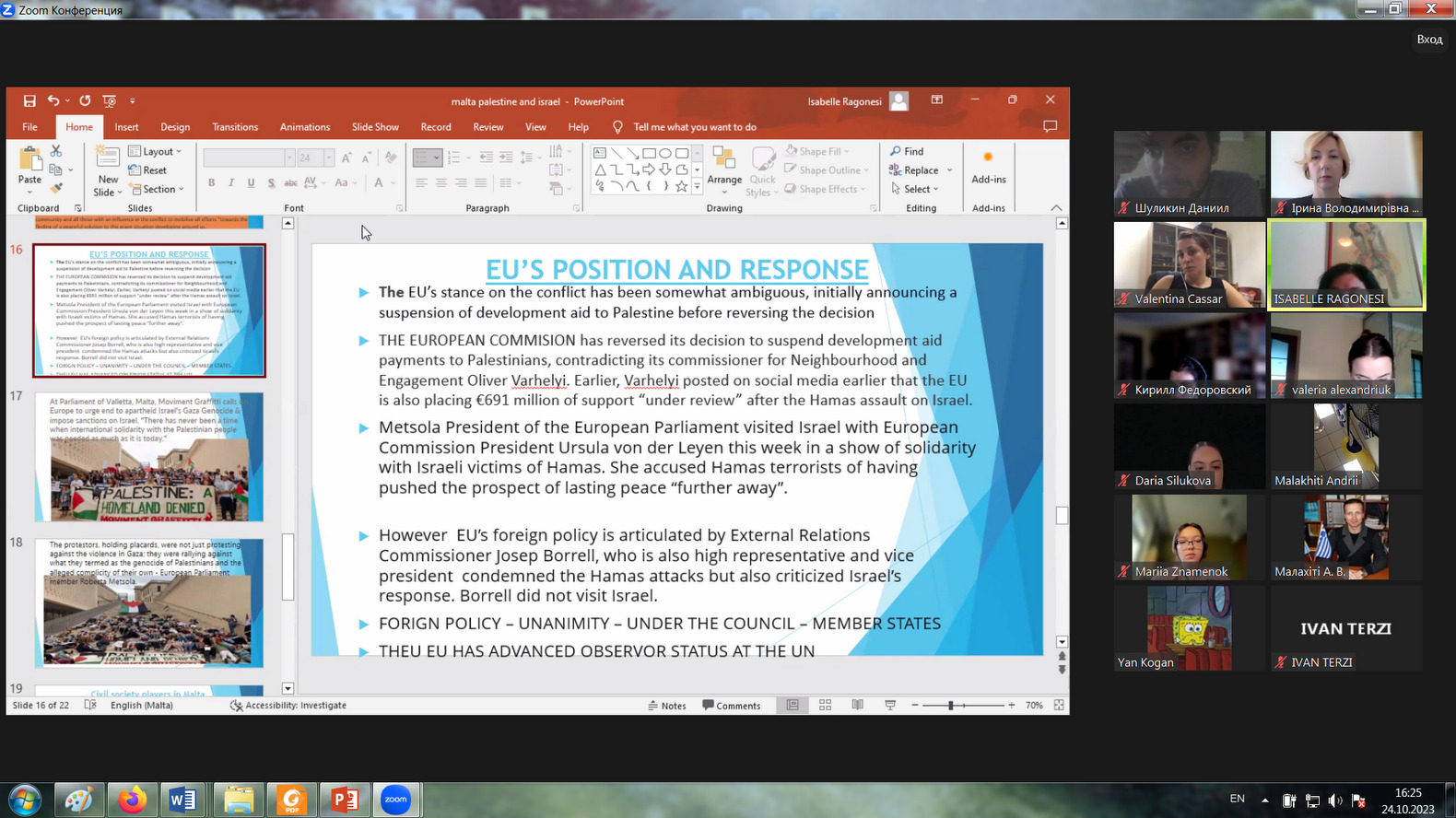Switch to Normal view in status bar
Screen dimensions: 1456x818
click(793, 705)
